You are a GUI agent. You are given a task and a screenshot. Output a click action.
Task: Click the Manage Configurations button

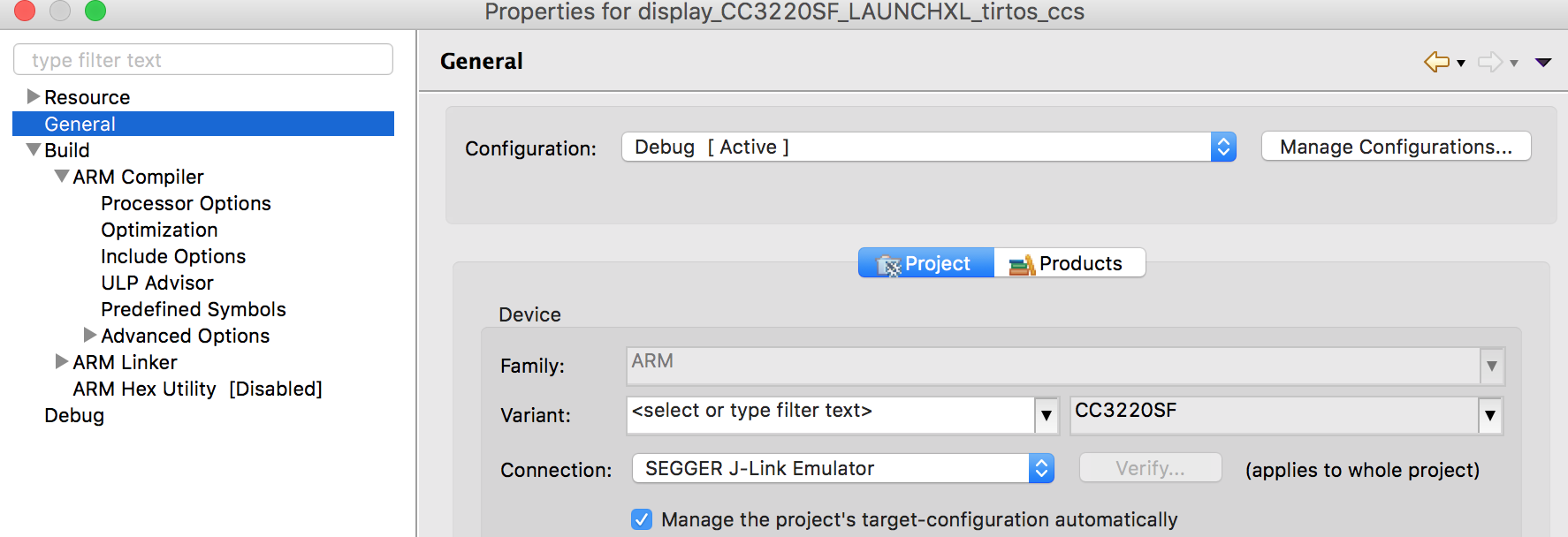[1396, 147]
